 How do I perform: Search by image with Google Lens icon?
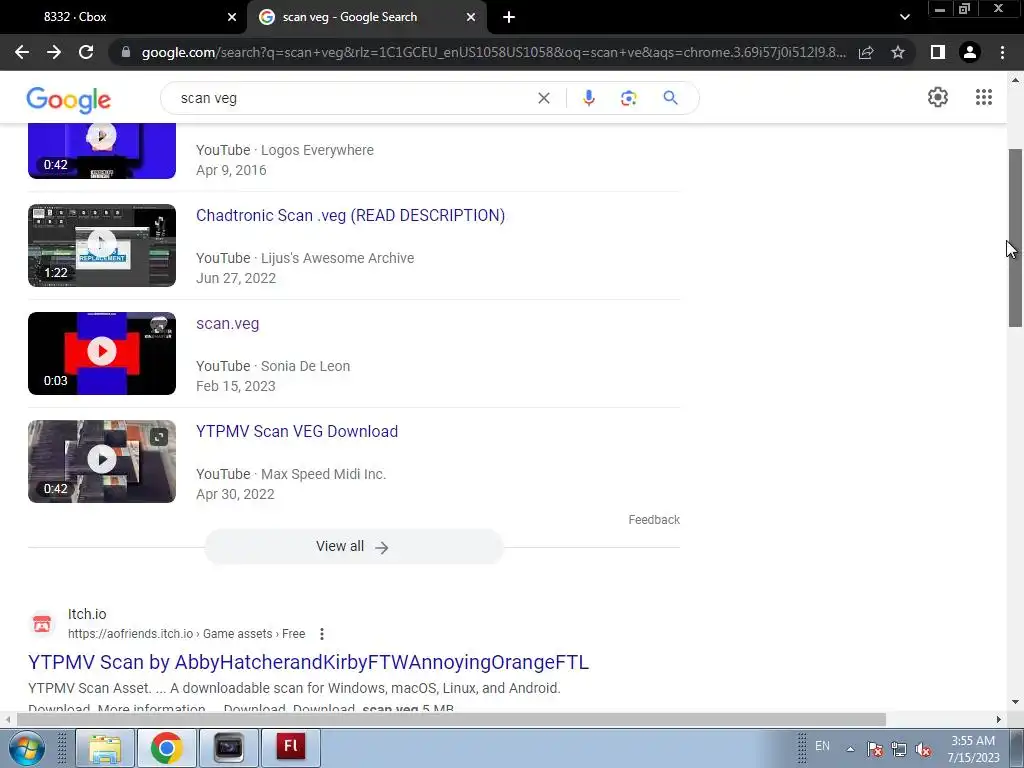pos(628,98)
